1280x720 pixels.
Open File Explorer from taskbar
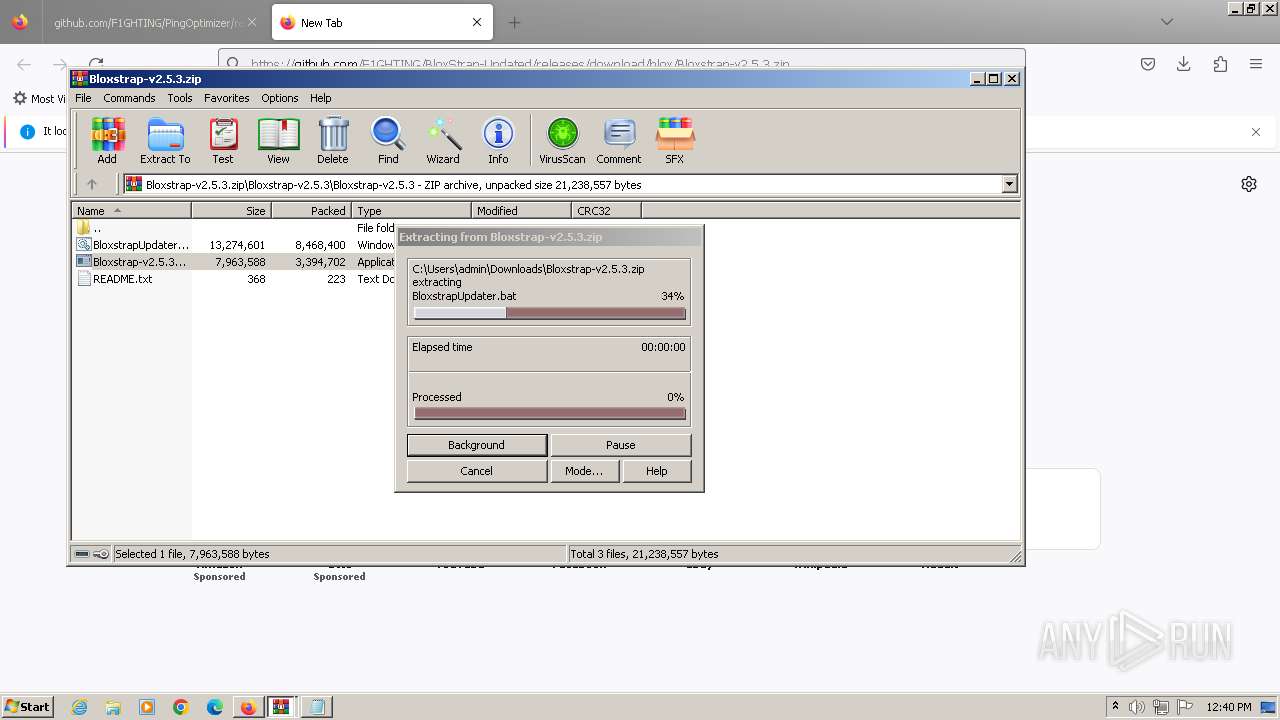pyautogui.click(x=113, y=707)
